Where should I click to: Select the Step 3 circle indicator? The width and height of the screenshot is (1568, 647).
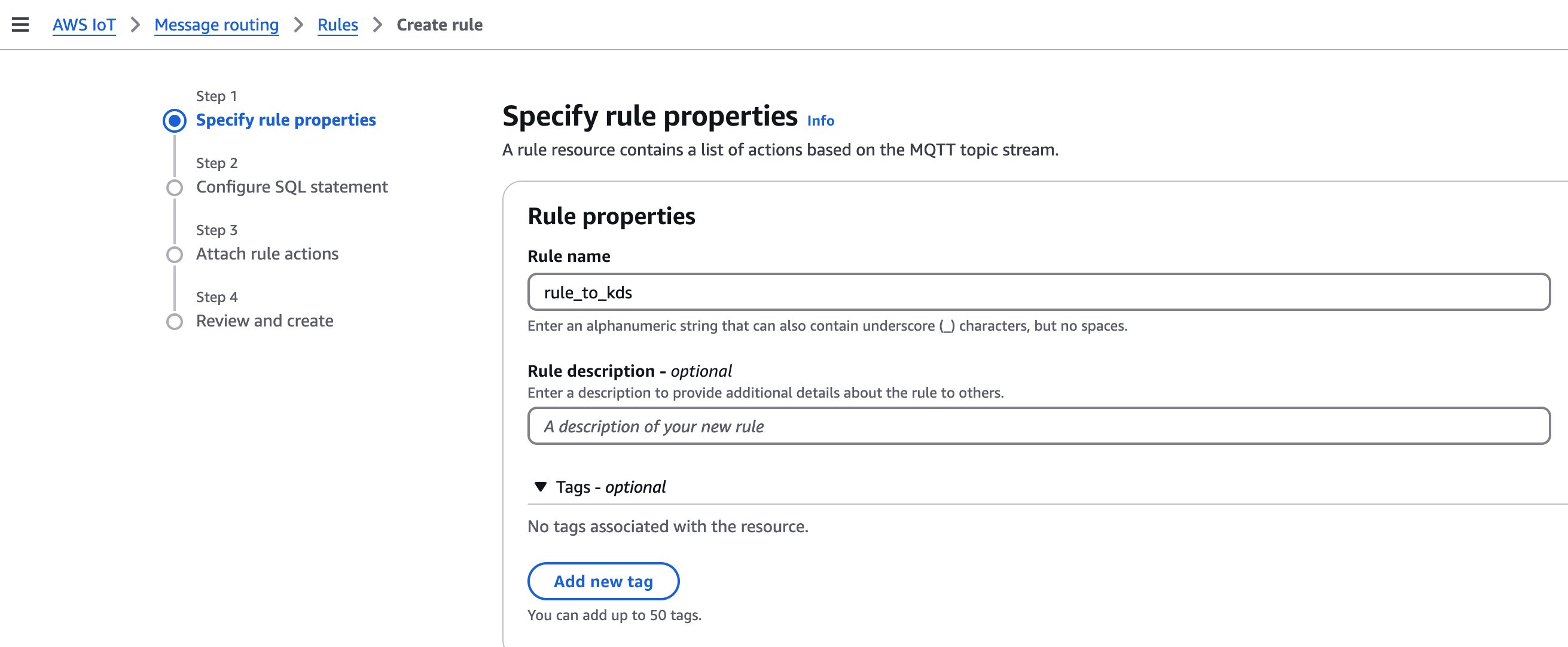(175, 254)
